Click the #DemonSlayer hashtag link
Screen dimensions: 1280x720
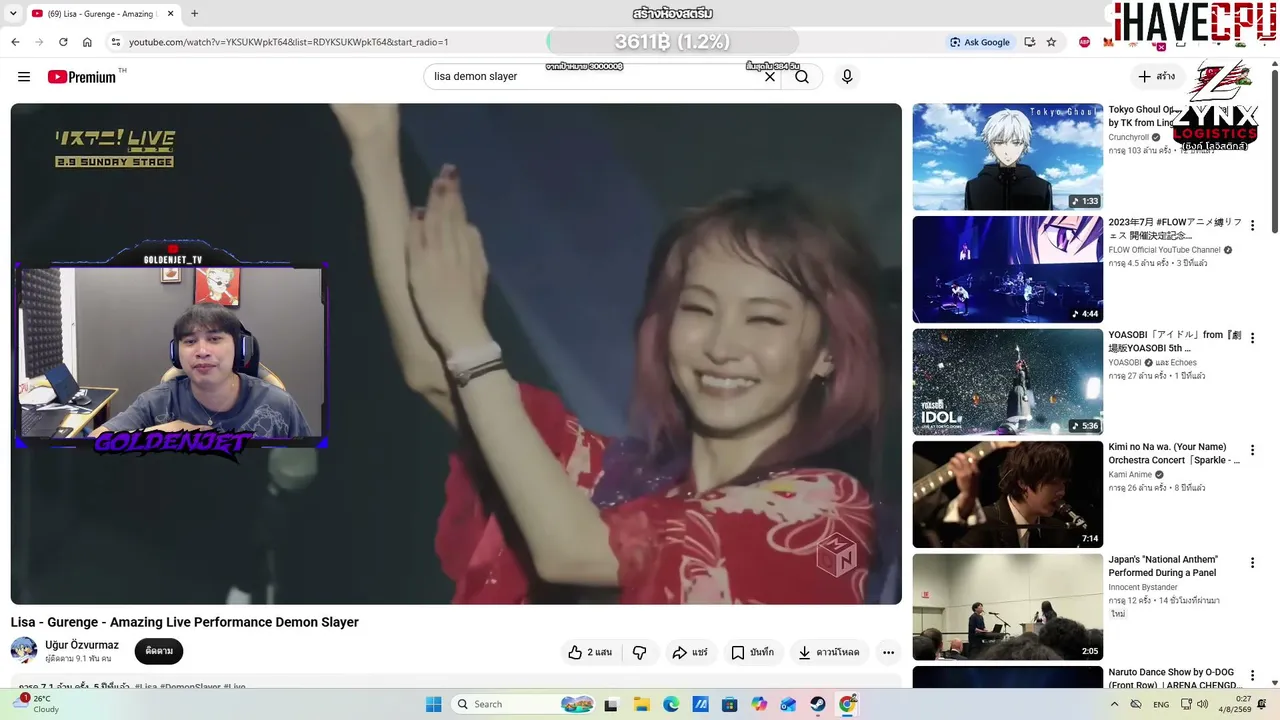point(190,688)
